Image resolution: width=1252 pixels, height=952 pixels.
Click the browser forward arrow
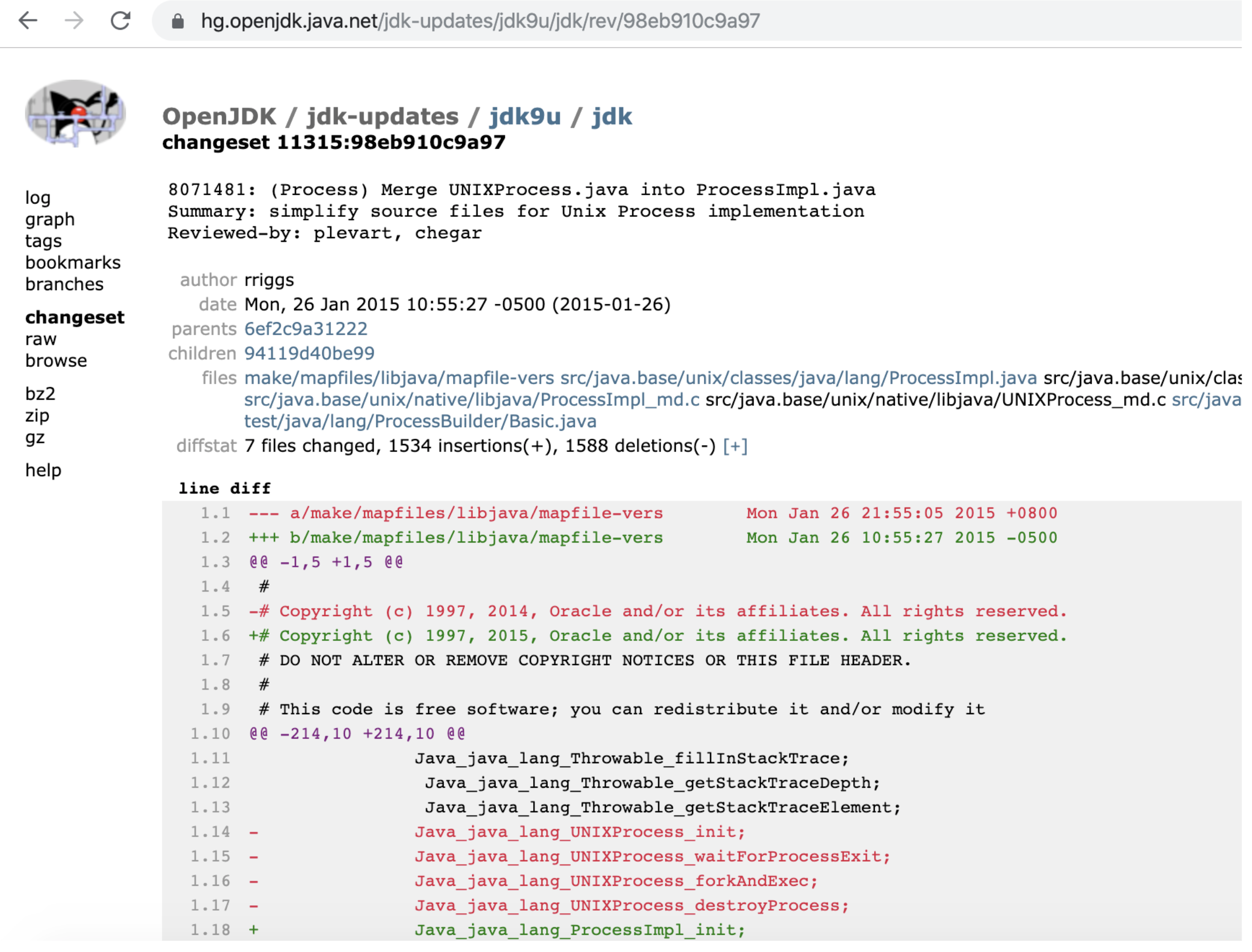pos(74,21)
